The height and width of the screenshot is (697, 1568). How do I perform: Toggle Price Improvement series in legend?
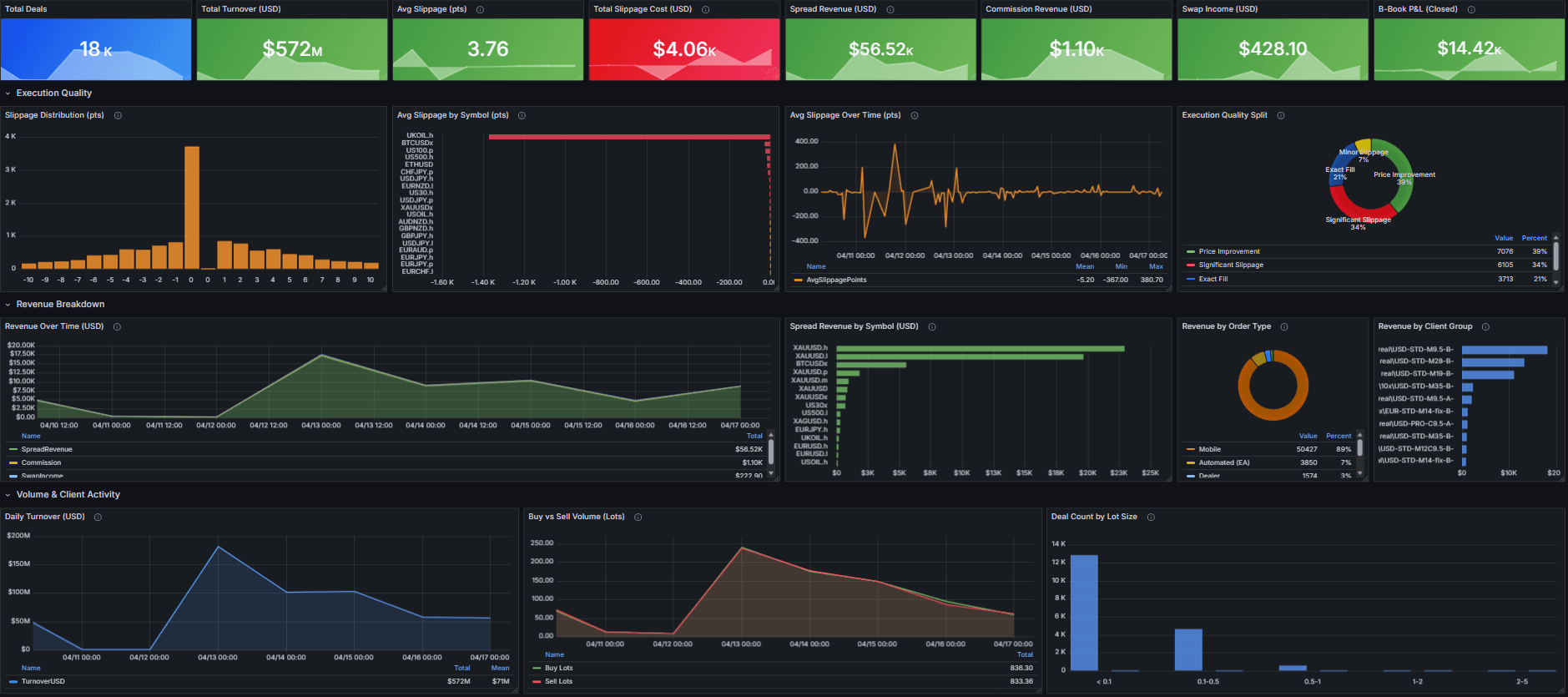click(x=1229, y=251)
